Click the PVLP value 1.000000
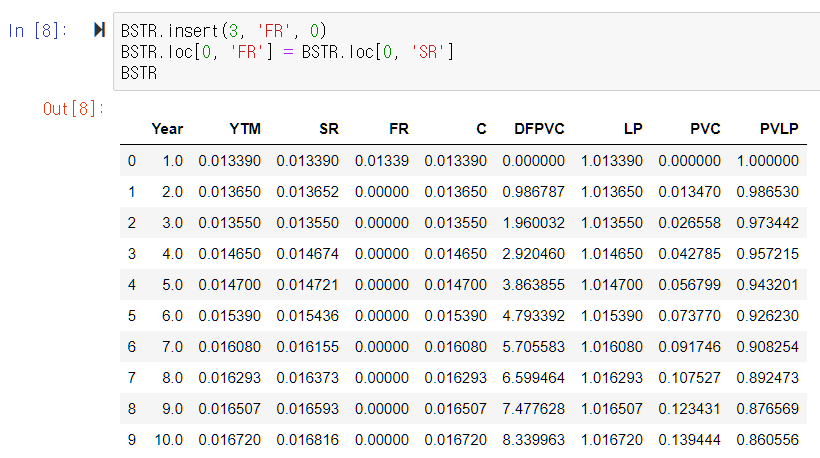Viewport: 820px width, 458px height. click(768, 161)
